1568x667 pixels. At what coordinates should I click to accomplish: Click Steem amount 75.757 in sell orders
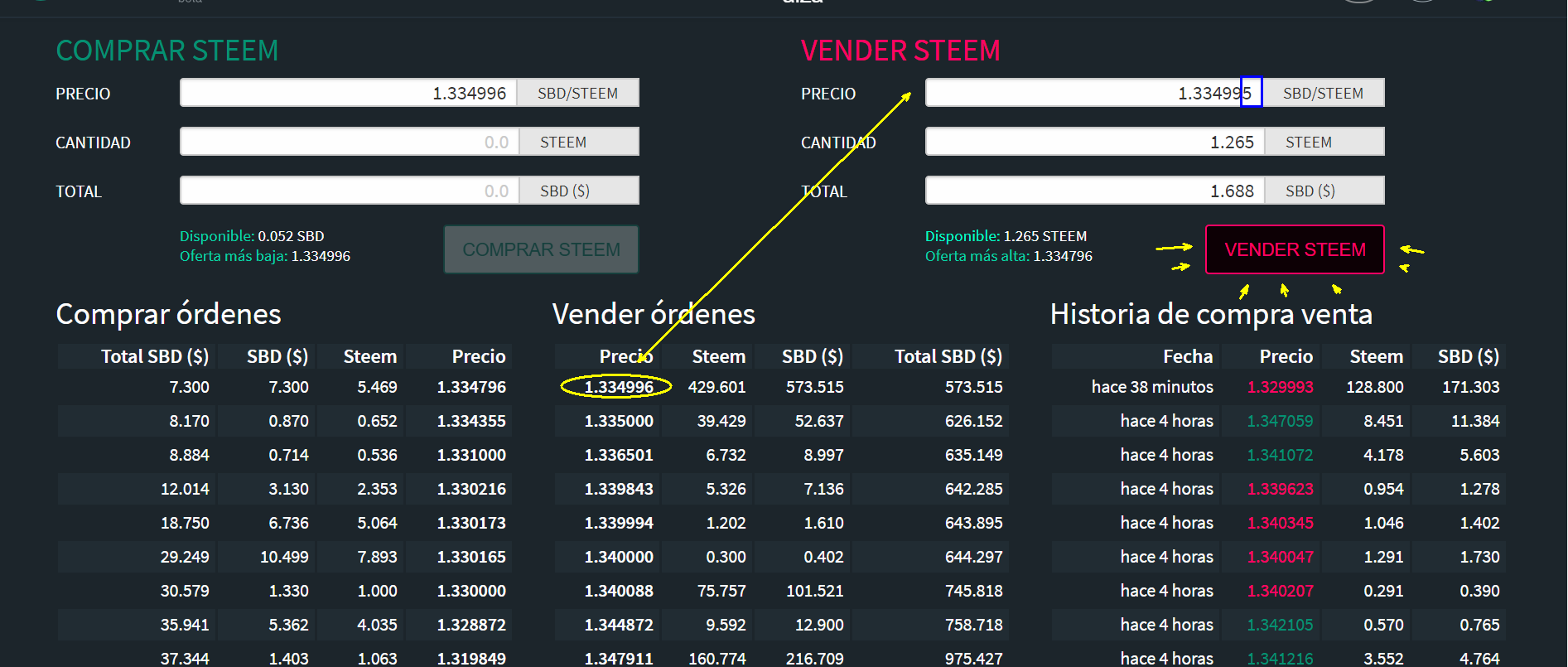point(721,591)
